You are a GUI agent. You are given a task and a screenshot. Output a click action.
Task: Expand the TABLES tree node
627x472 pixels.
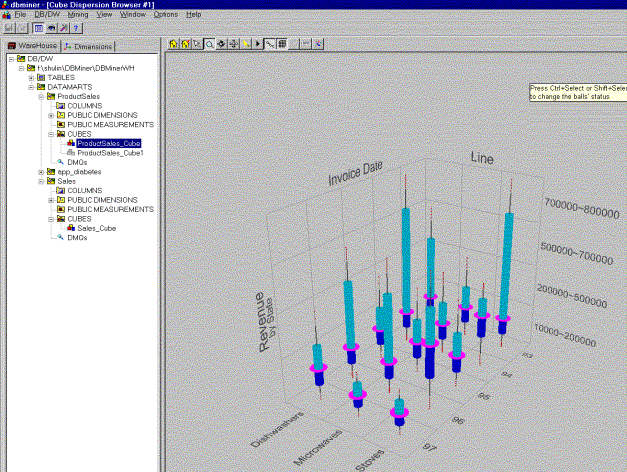31,77
